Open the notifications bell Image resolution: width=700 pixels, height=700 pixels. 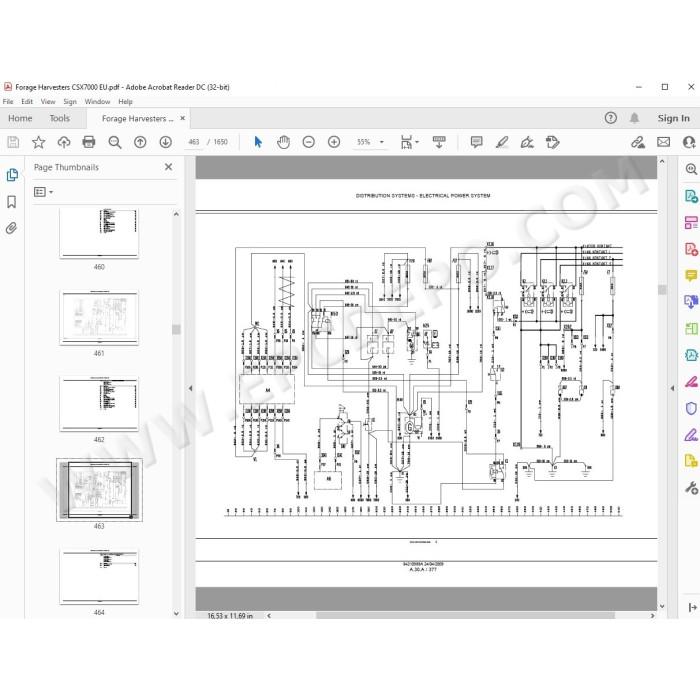click(x=634, y=118)
